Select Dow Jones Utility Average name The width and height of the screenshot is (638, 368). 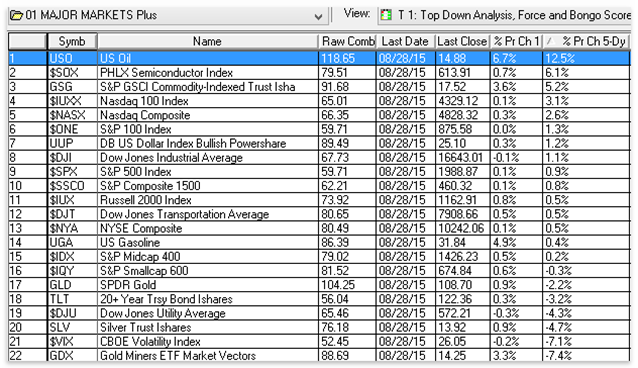coord(208,313)
